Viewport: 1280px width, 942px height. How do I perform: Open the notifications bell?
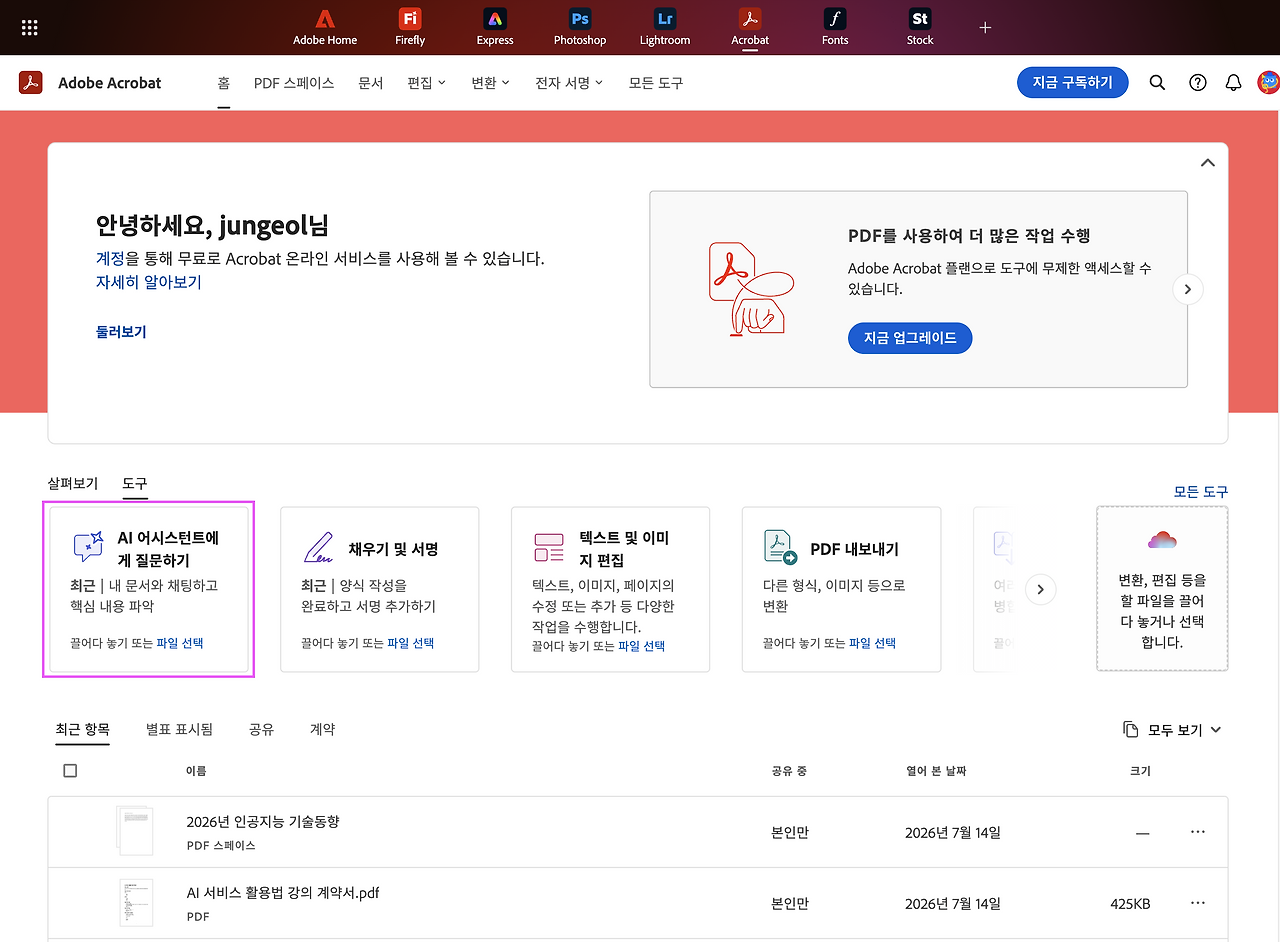click(1234, 83)
